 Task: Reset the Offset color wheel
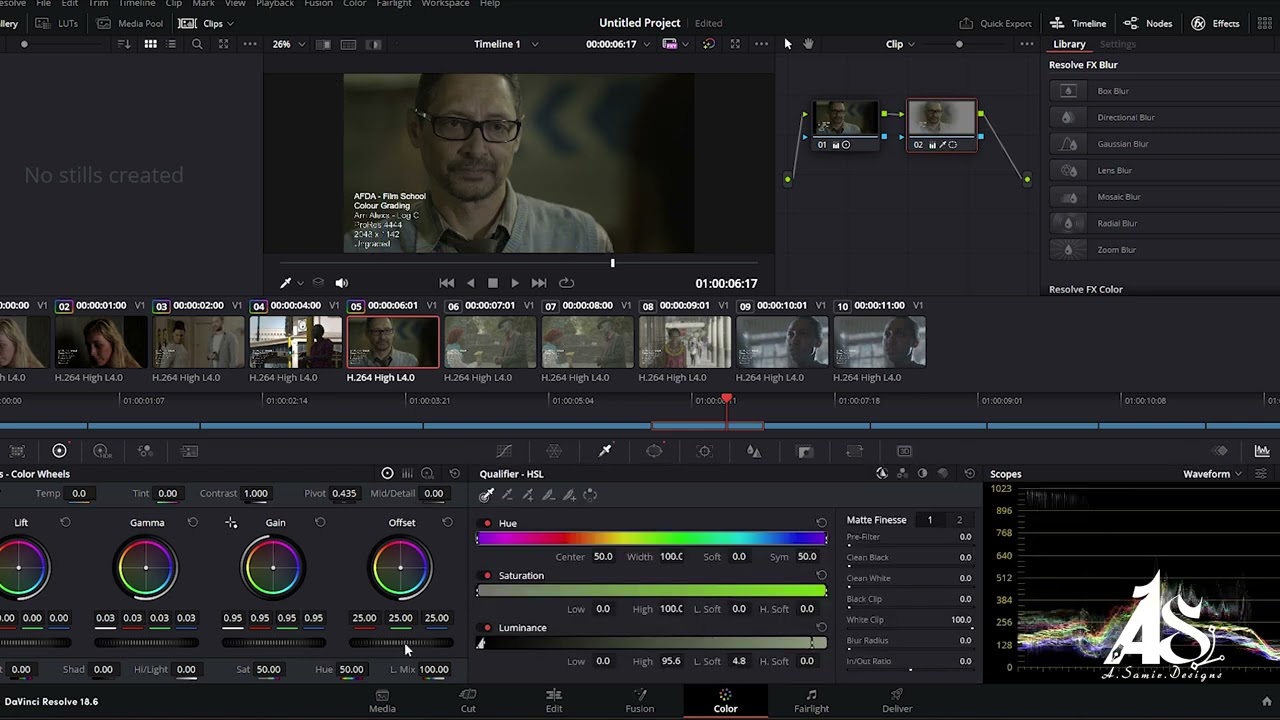[x=447, y=522]
